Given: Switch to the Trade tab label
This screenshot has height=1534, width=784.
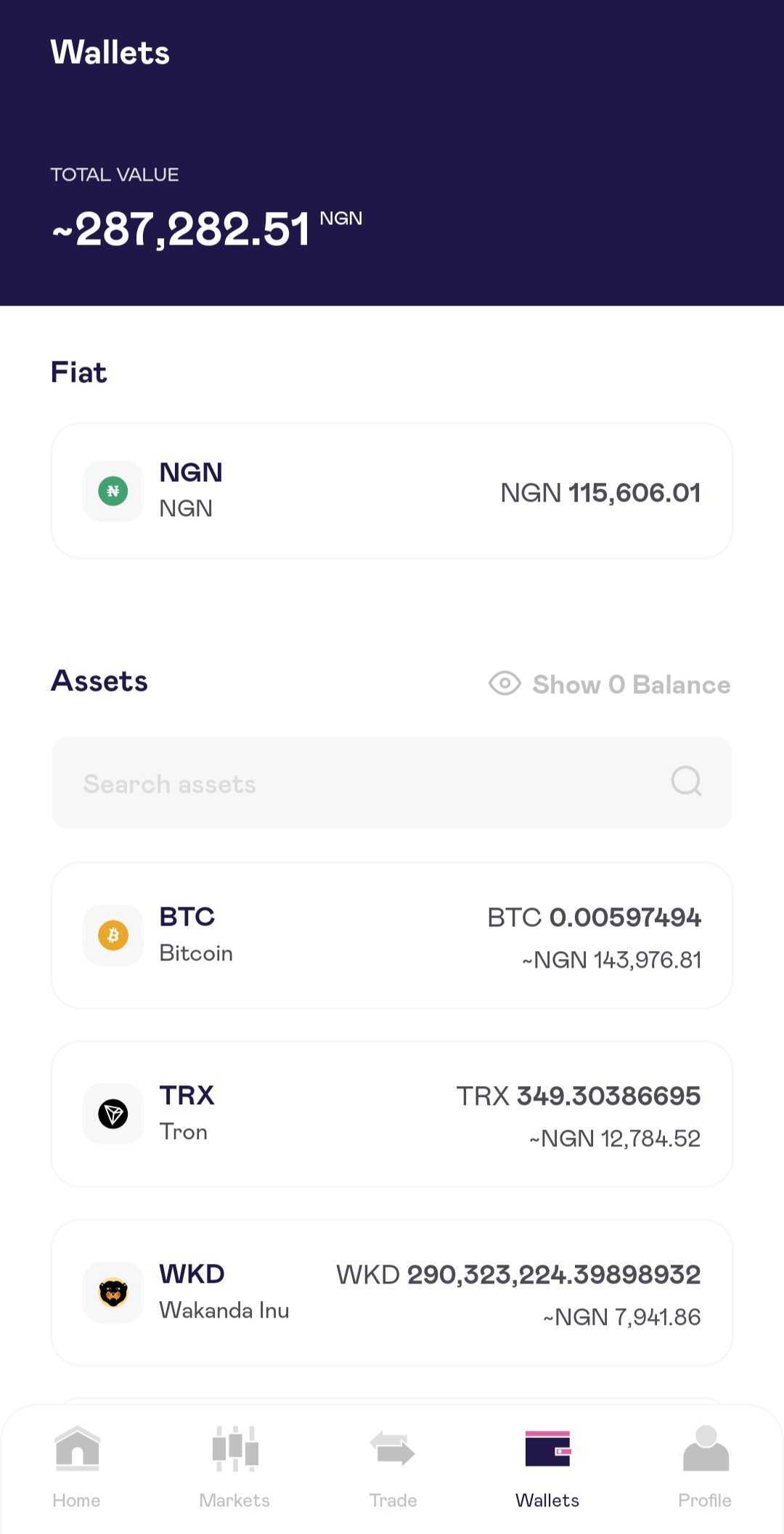Looking at the screenshot, I should 393,1500.
